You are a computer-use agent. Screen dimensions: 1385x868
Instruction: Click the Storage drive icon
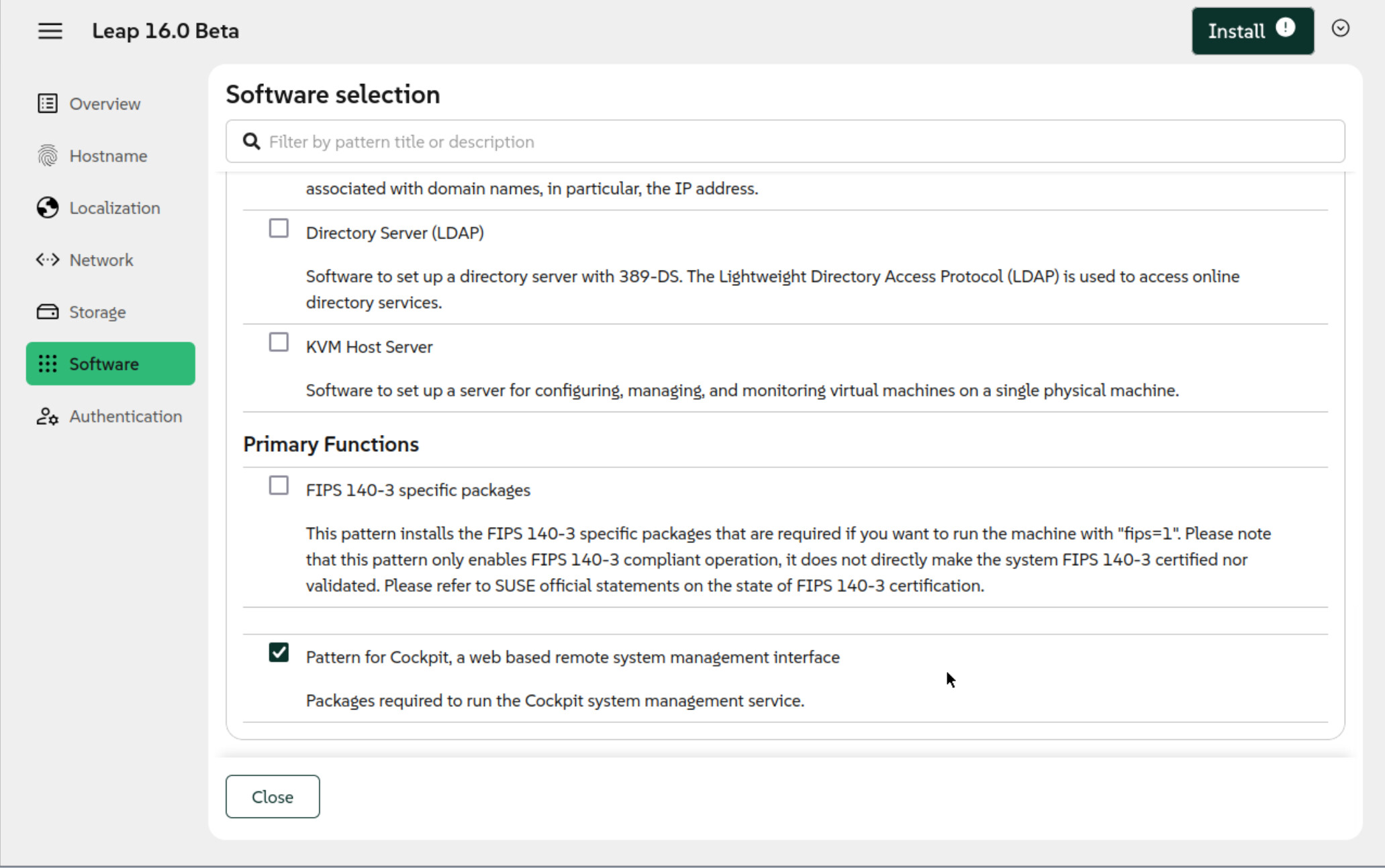click(x=47, y=312)
